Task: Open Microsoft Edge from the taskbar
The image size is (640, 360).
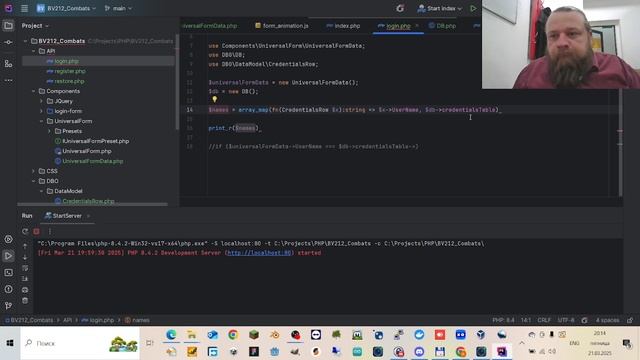Action: click(x=171, y=335)
